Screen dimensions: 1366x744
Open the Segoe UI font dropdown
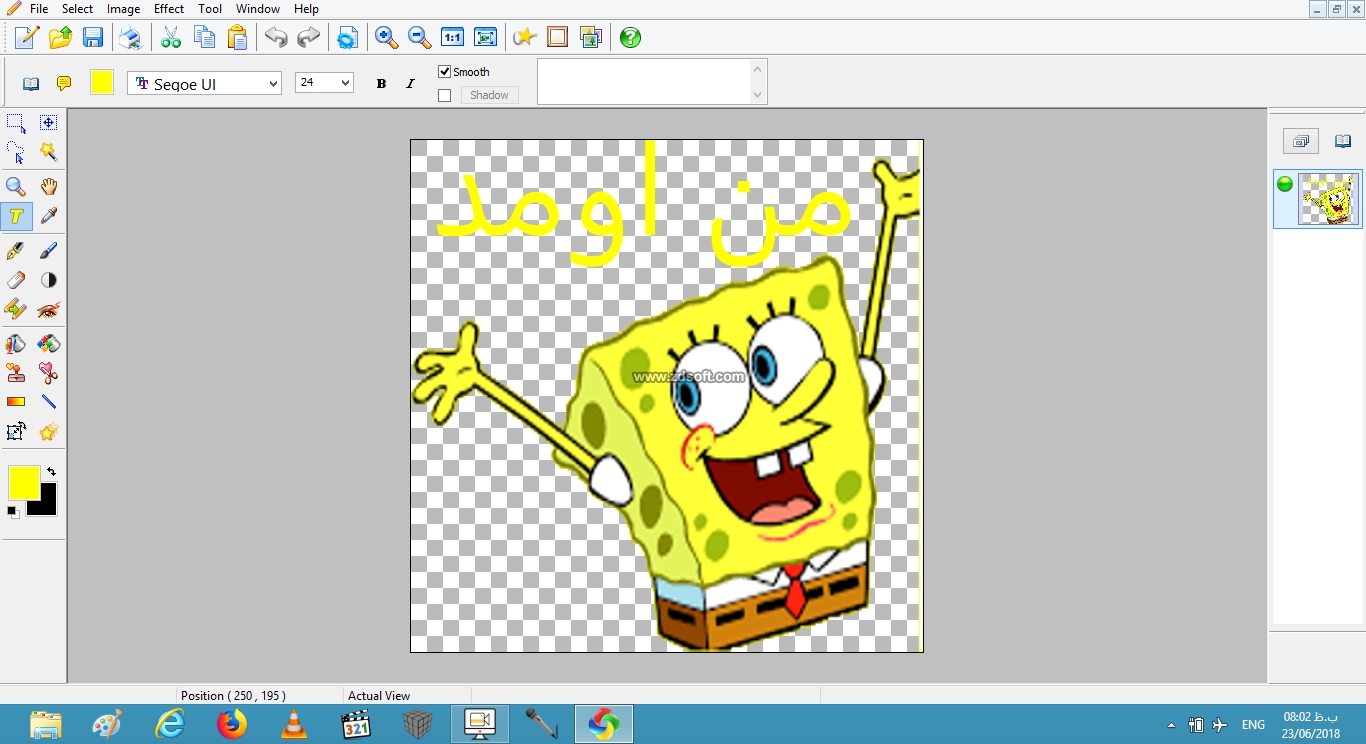[x=205, y=84]
